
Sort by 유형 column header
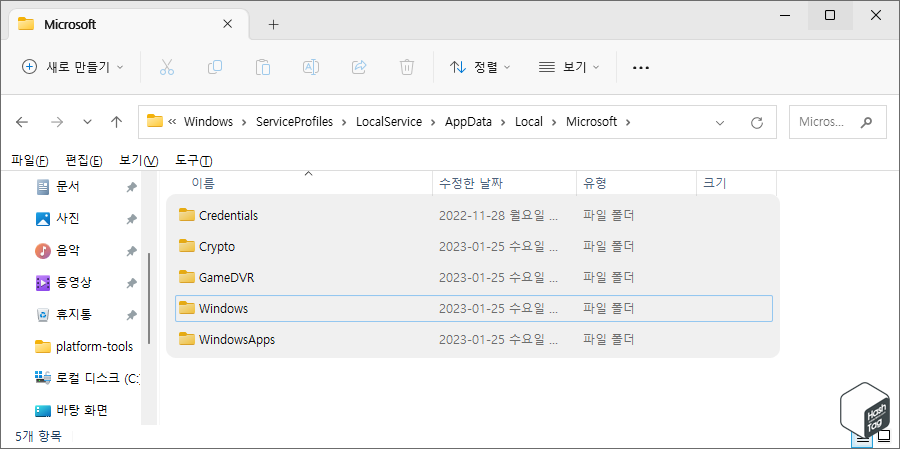(637, 184)
